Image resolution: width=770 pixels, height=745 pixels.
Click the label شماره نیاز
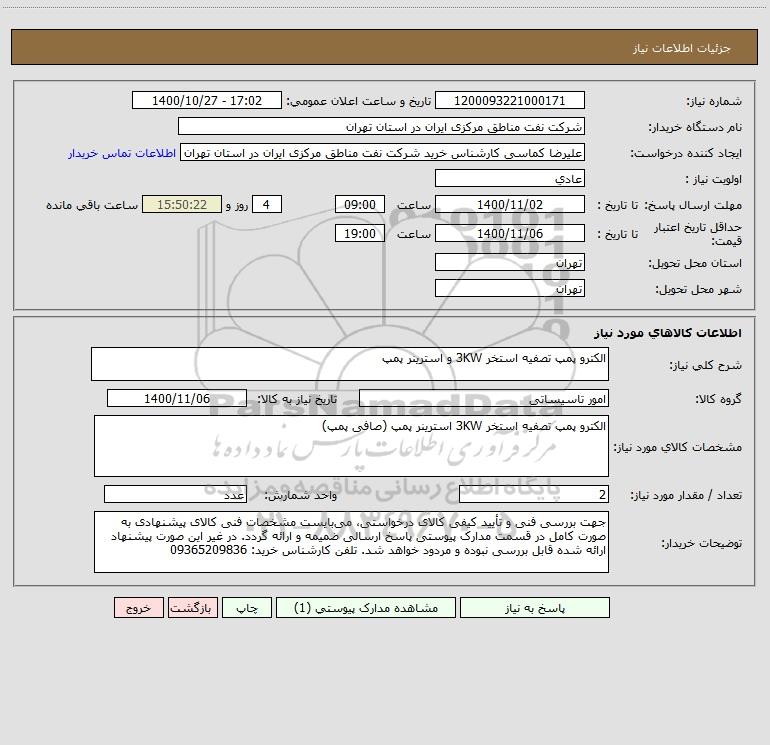point(714,101)
